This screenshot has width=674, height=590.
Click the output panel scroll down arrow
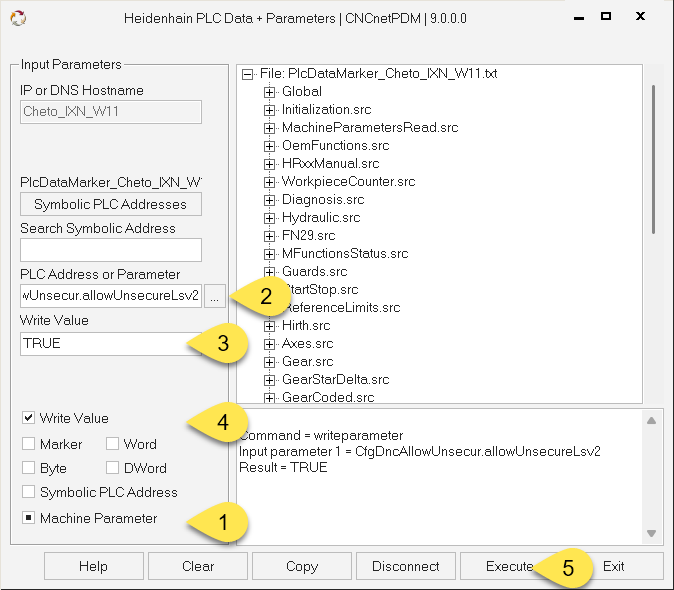tap(651, 533)
